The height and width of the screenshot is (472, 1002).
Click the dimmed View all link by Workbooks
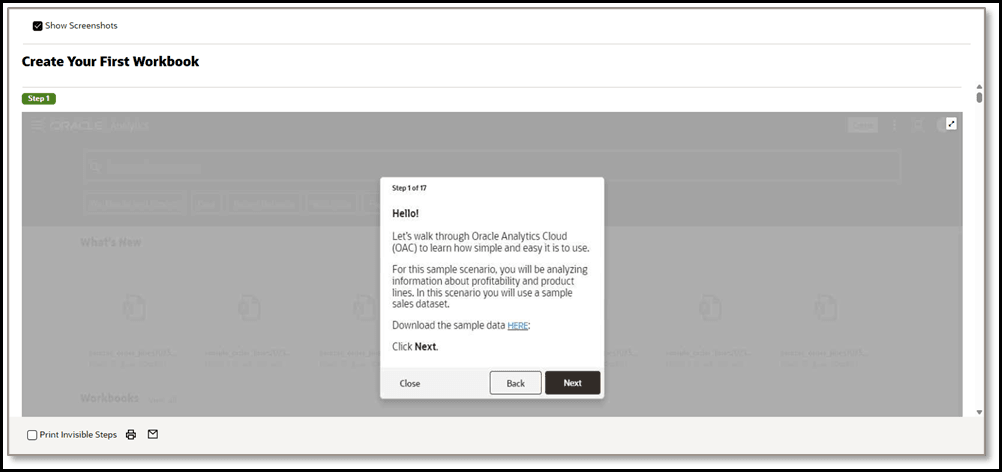[162, 400]
